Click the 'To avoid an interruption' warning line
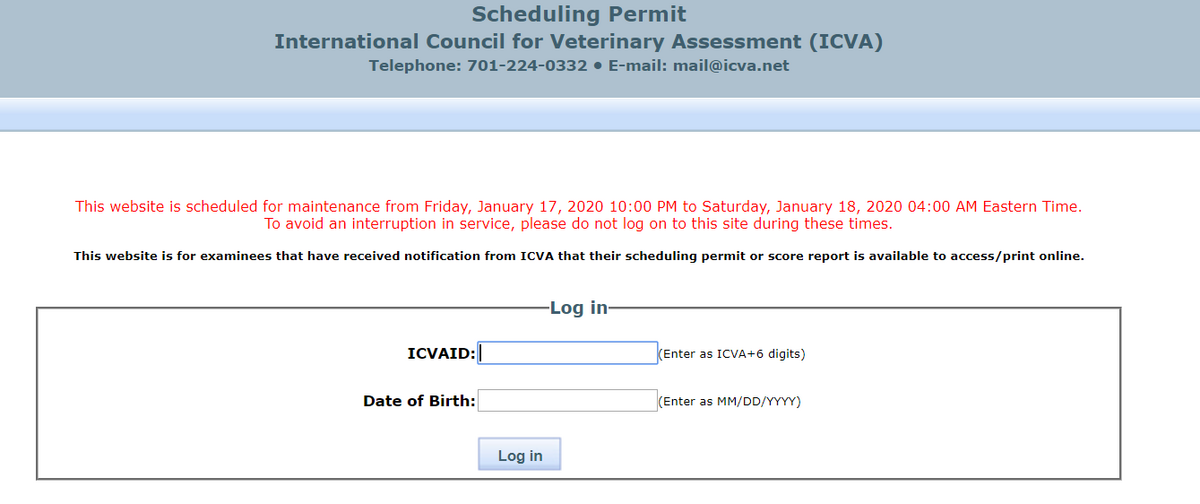1200x504 pixels. pos(578,223)
